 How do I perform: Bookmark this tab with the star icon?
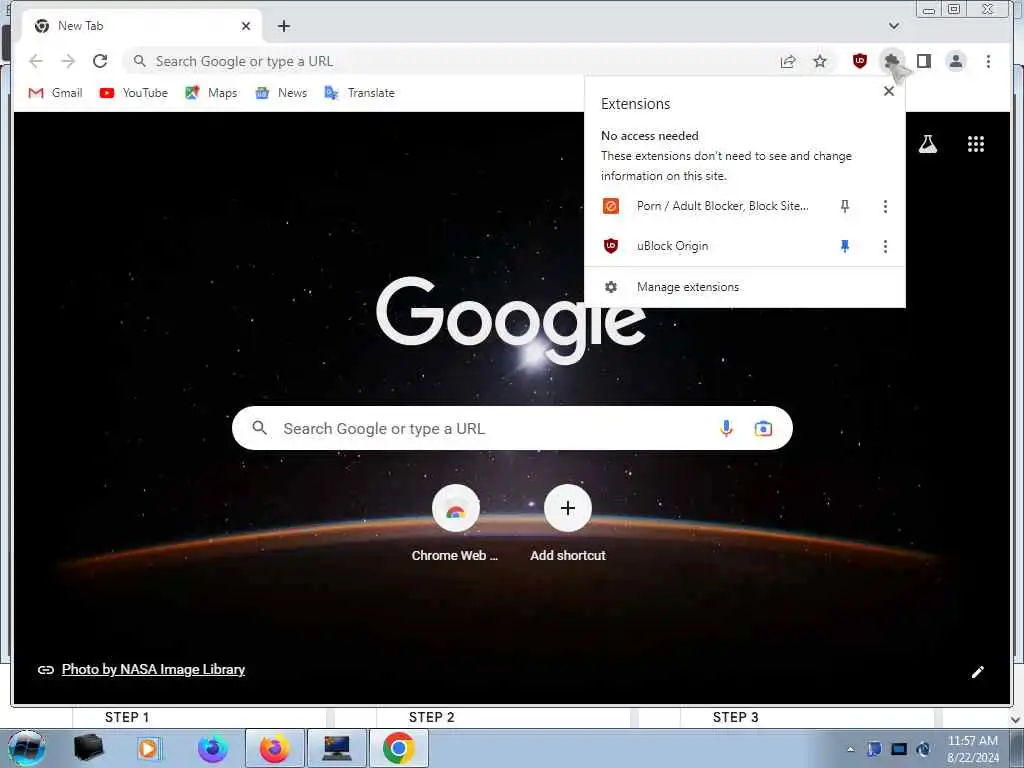[x=820, y=61]
